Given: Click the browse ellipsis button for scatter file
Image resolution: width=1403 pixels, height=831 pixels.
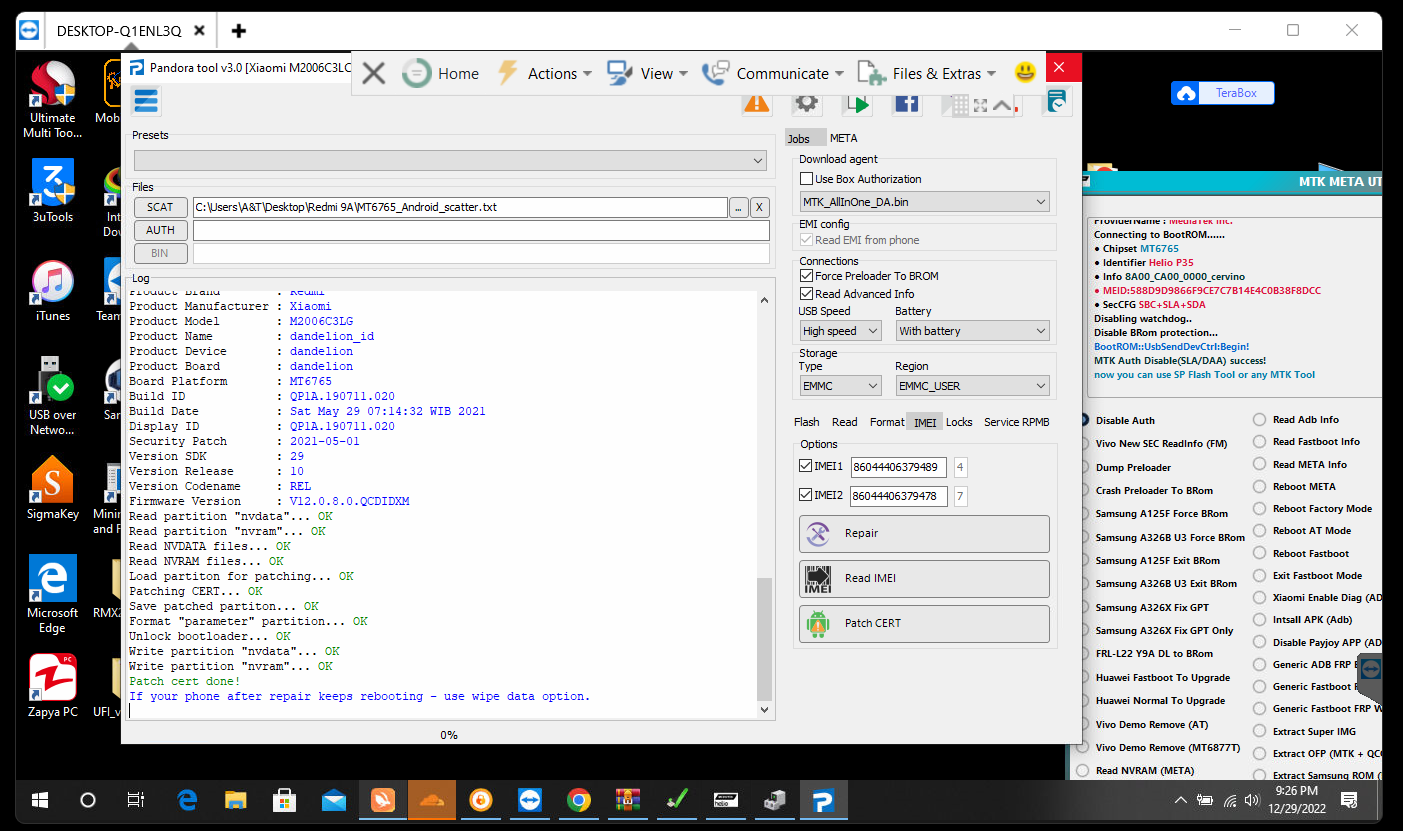Looking at the screenshot, I should (739, 207).
